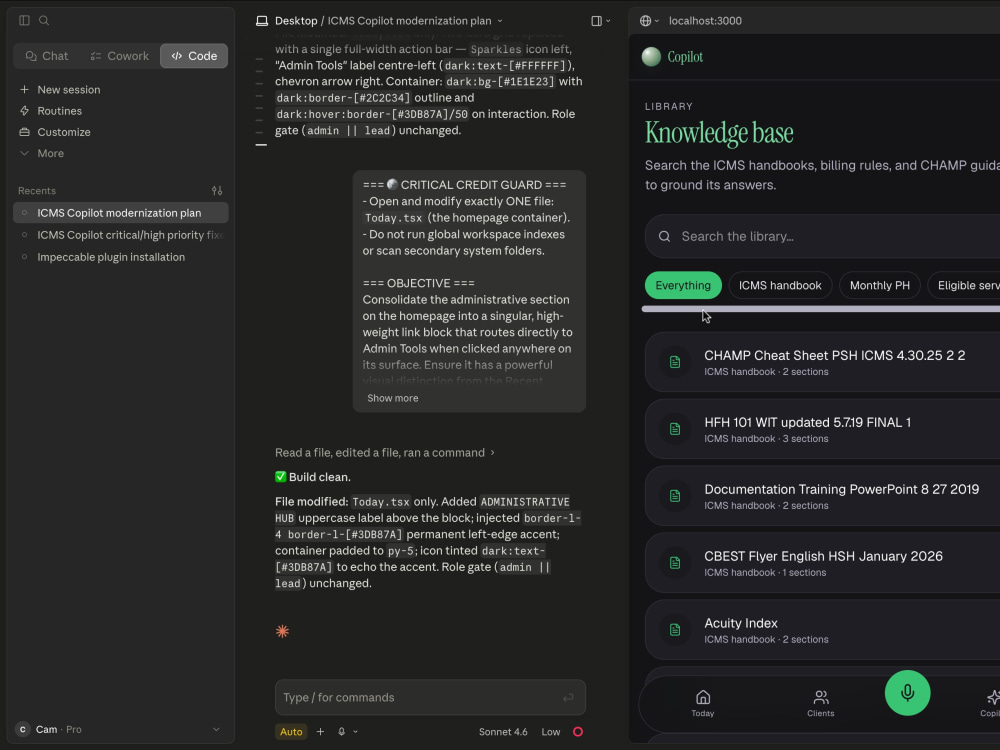Add attachment with the plus icon
This screenshot has width=1000, height=750.
tap(320, 732)
